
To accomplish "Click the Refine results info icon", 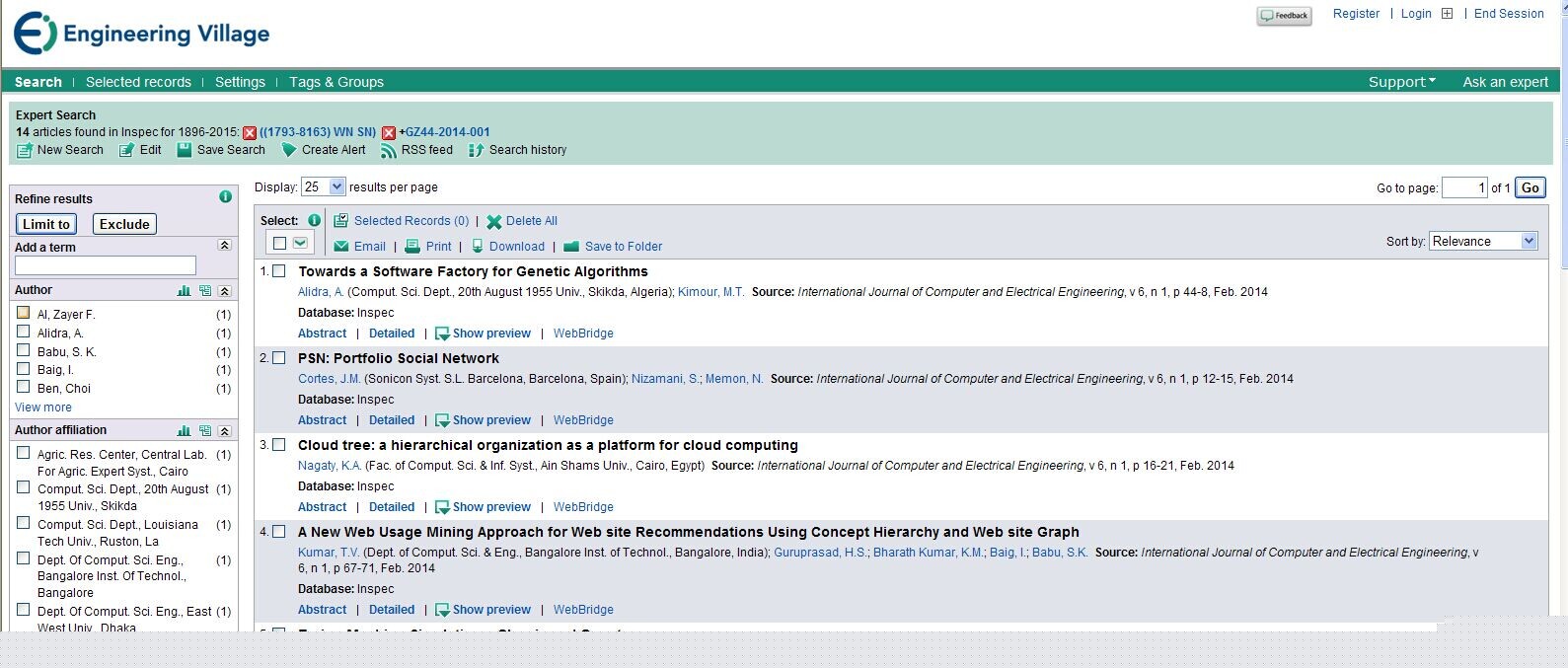I will pyautogui.click(x=225, y=197).
